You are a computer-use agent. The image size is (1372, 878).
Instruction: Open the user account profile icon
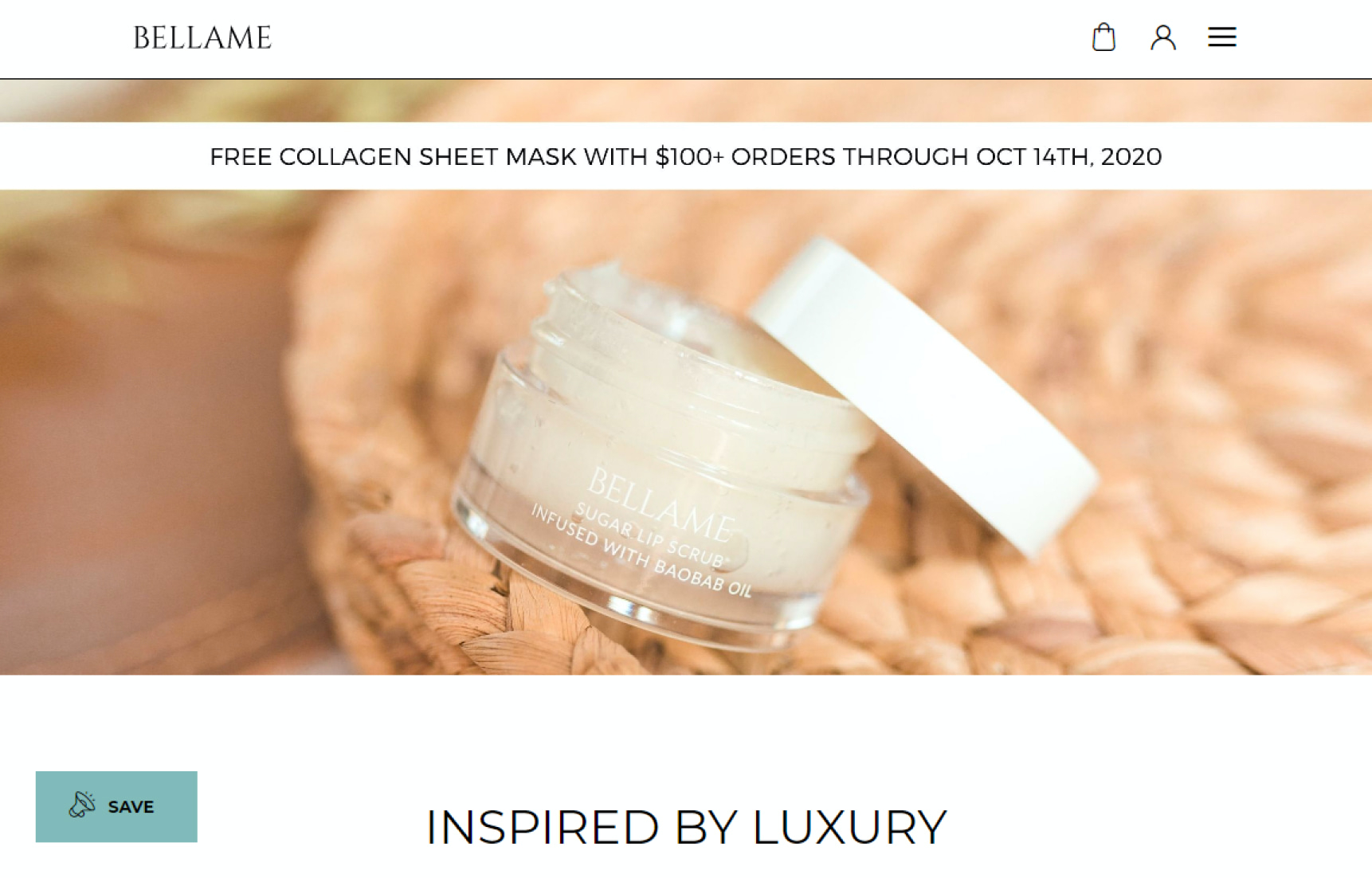point(1163,37)
